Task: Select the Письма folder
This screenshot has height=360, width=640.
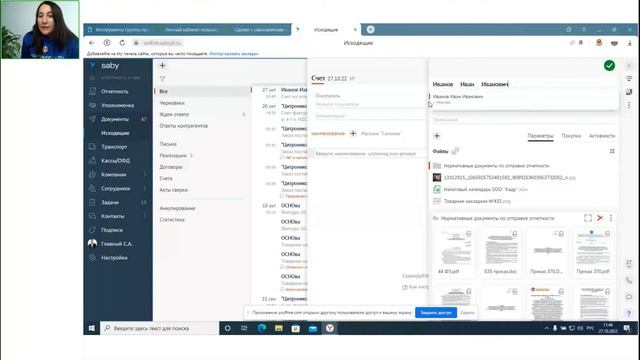Action: pos(168,144)
